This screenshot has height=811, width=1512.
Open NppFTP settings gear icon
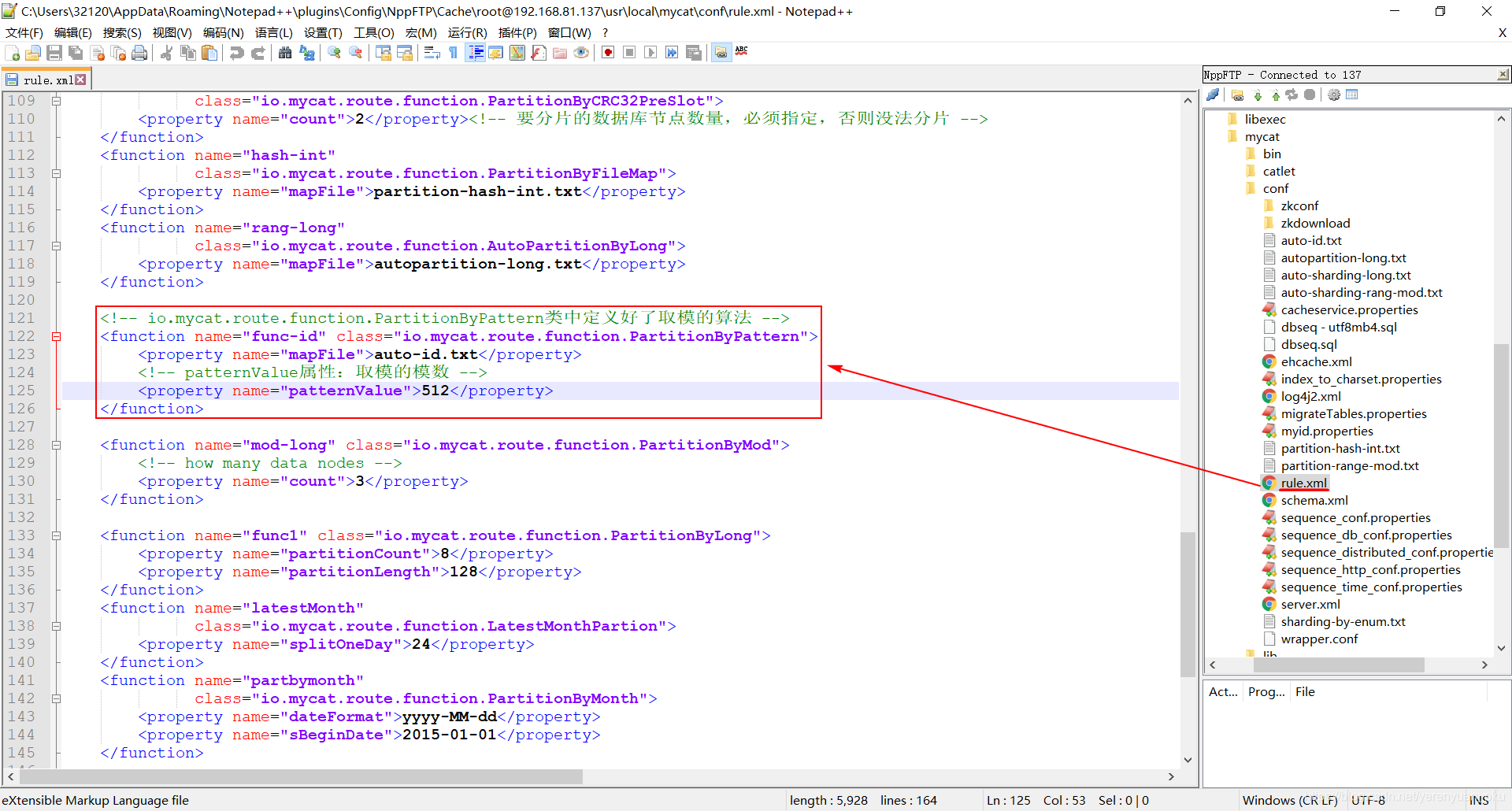point(1333,95)
